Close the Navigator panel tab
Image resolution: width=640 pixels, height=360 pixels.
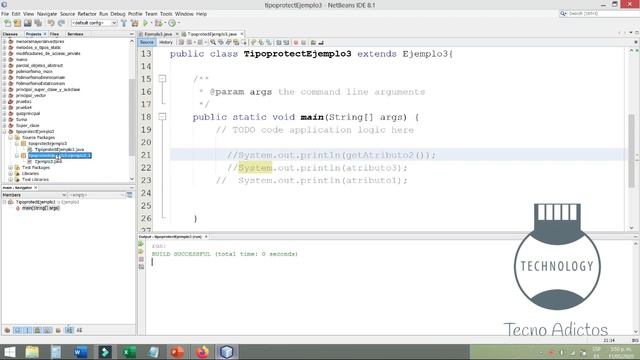(x=36, y=188)
